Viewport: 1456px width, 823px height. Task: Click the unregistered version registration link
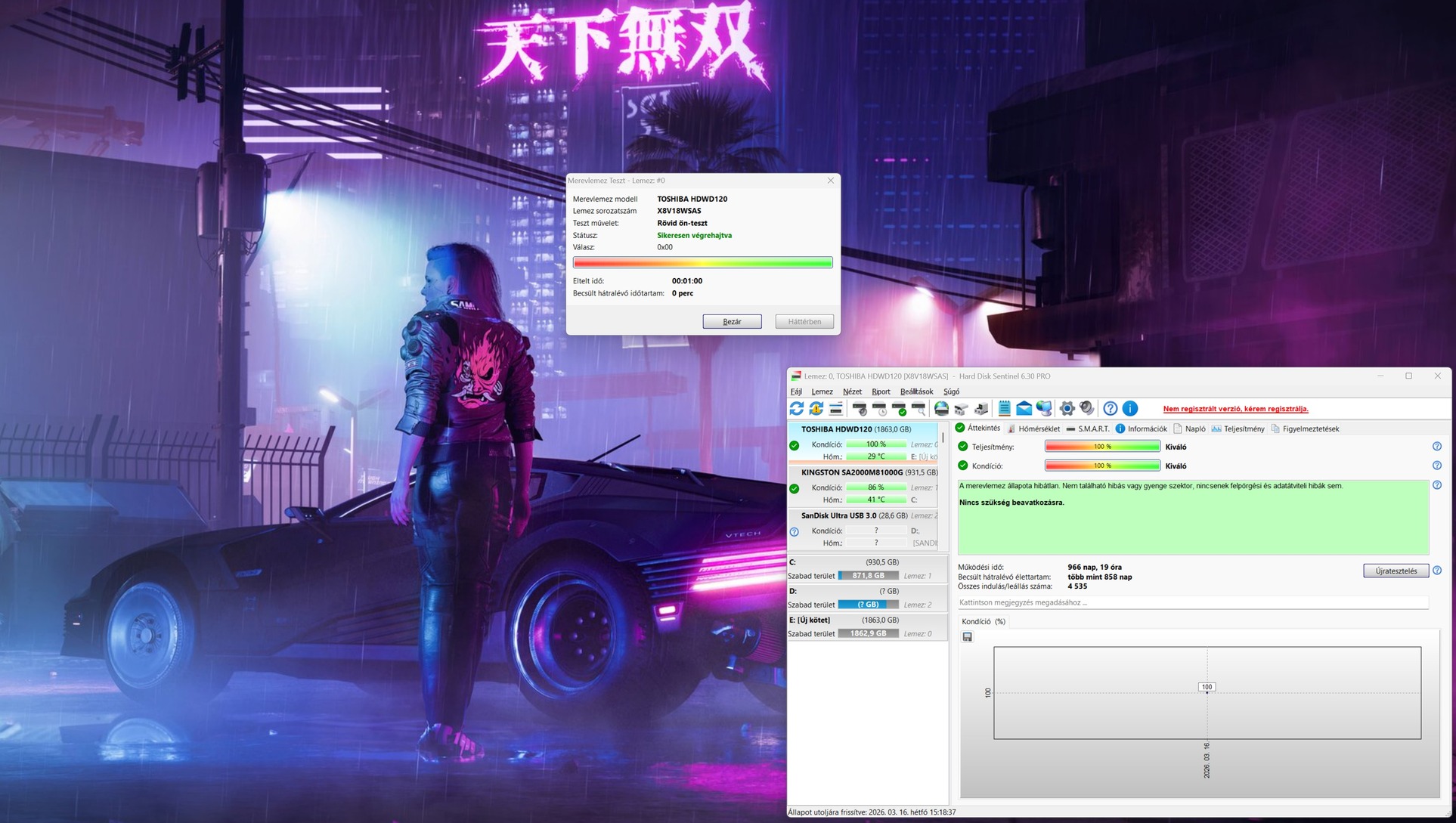tap(1235, 409)
